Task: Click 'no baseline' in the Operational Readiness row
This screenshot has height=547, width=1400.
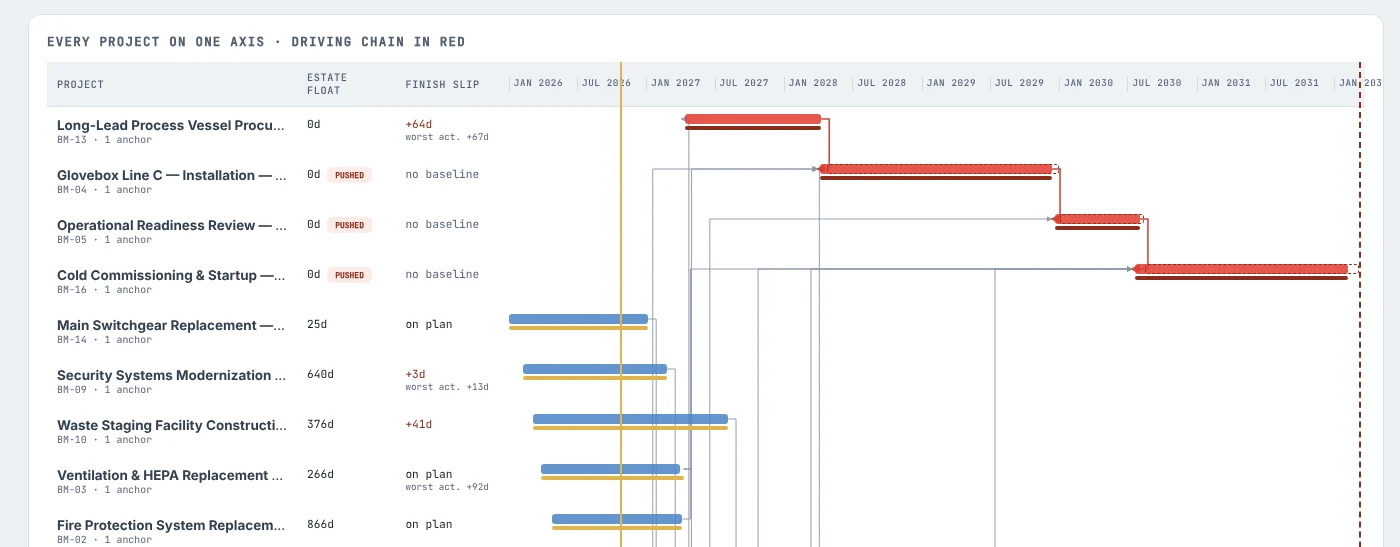Action: click(x=442, y=224)
